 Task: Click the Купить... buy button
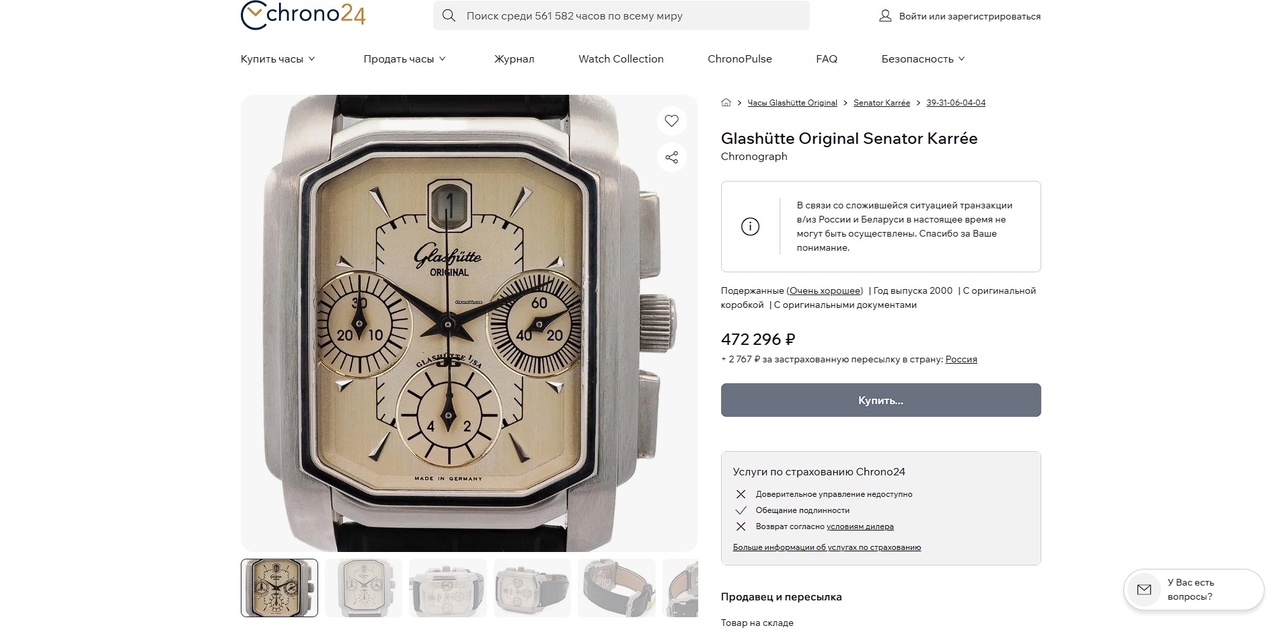(x=881, y=400)
